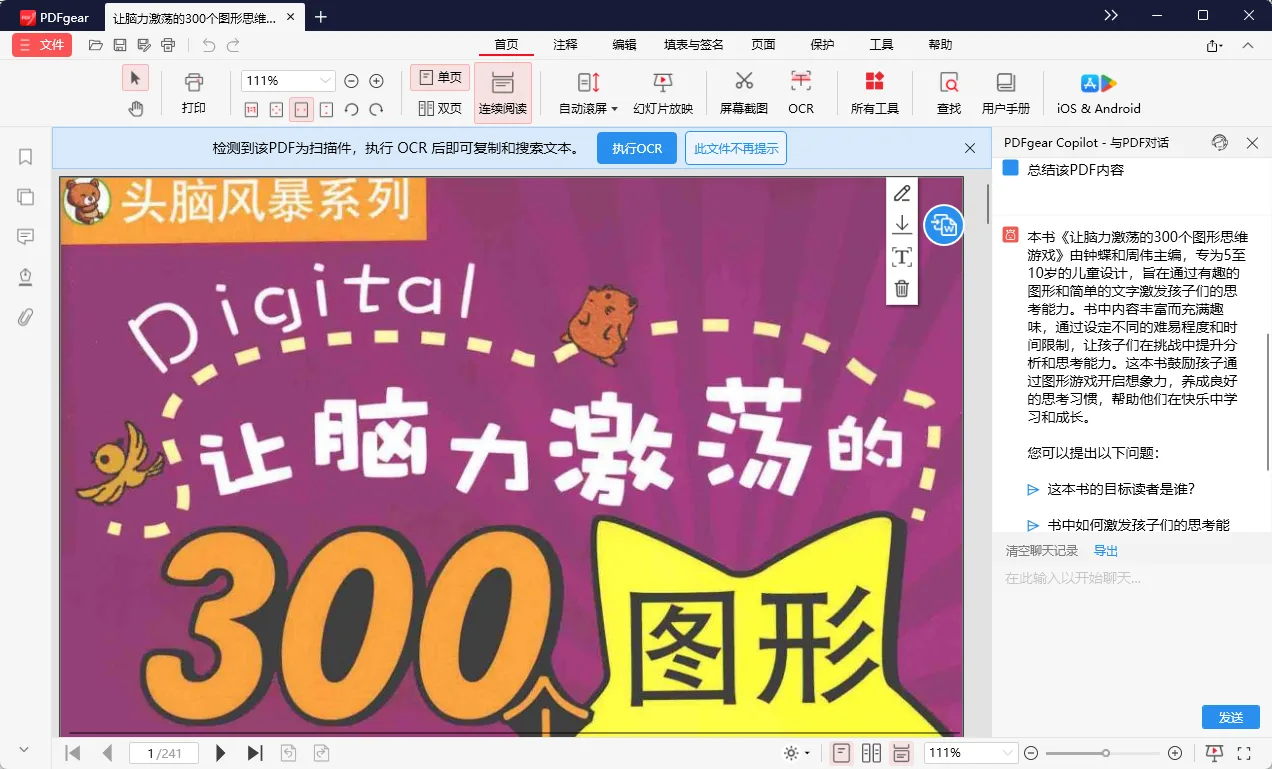Toggle double page (双页) mode
The width and height of the screenshot is (1272, 769).
441,108
